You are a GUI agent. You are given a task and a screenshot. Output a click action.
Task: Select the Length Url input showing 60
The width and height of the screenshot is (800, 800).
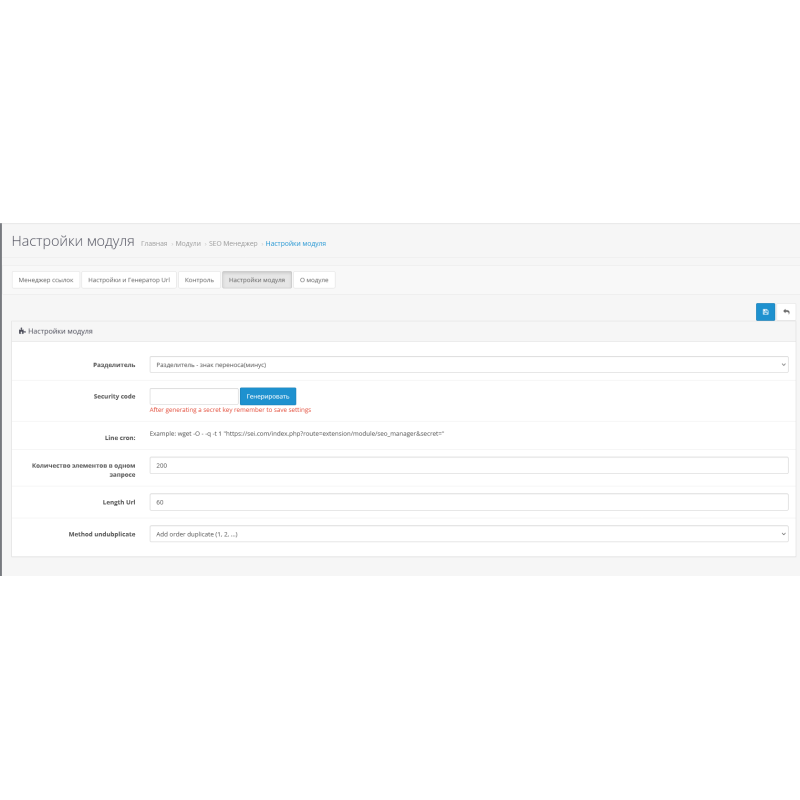[x=468, y=501]
